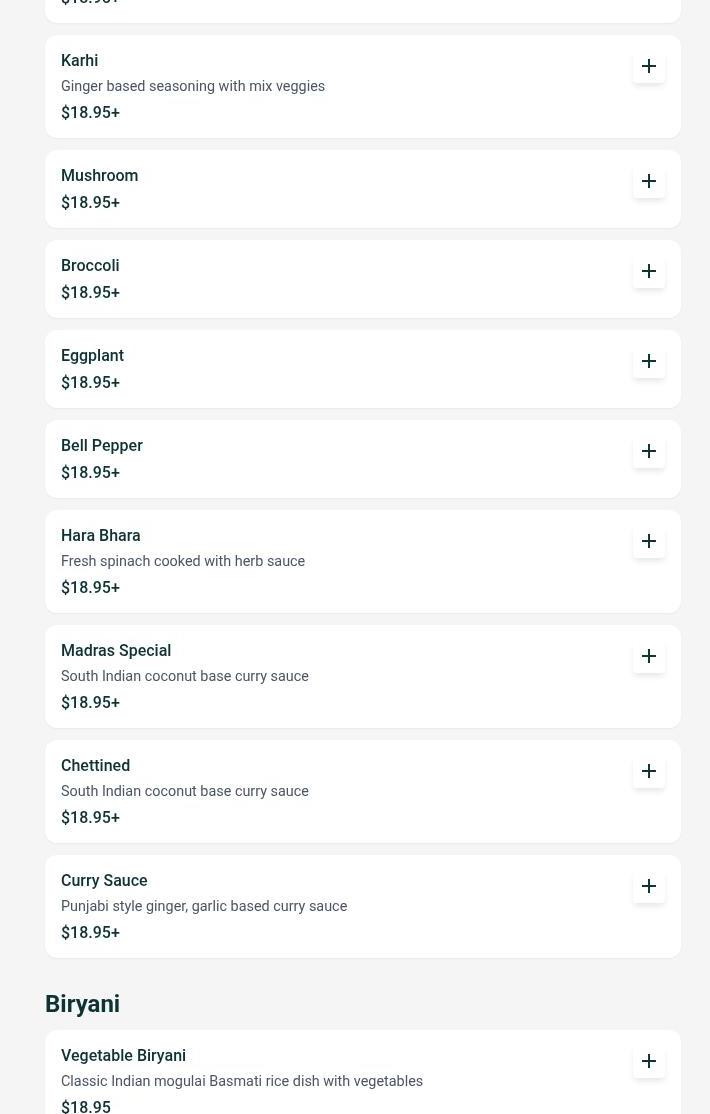
Task: Tap the plus icon beside Bell Pepper
Action: [x=648, y=451]
